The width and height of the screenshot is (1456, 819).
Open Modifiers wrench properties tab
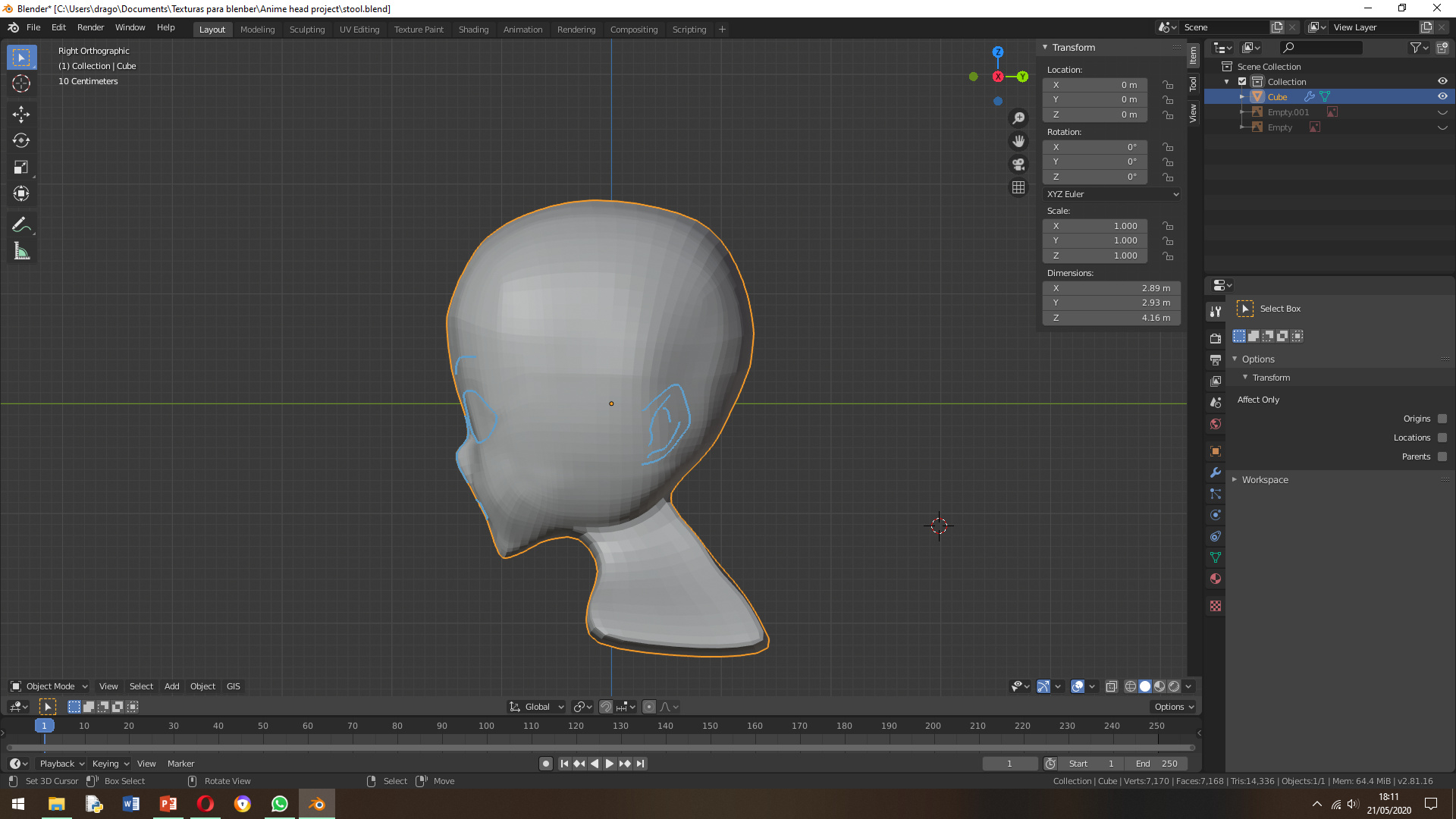tap(1216, 472)
